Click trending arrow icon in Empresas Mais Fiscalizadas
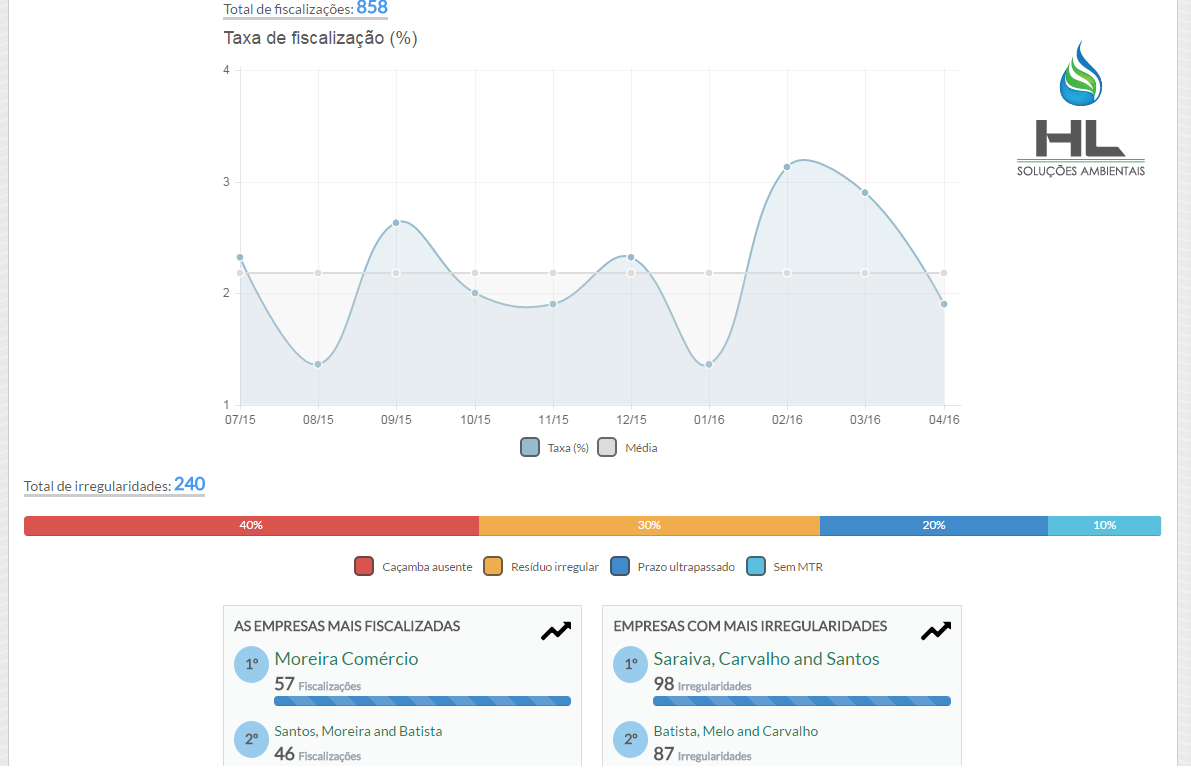The height and width of the screenshot is (771, 1191). coord(556,631)
